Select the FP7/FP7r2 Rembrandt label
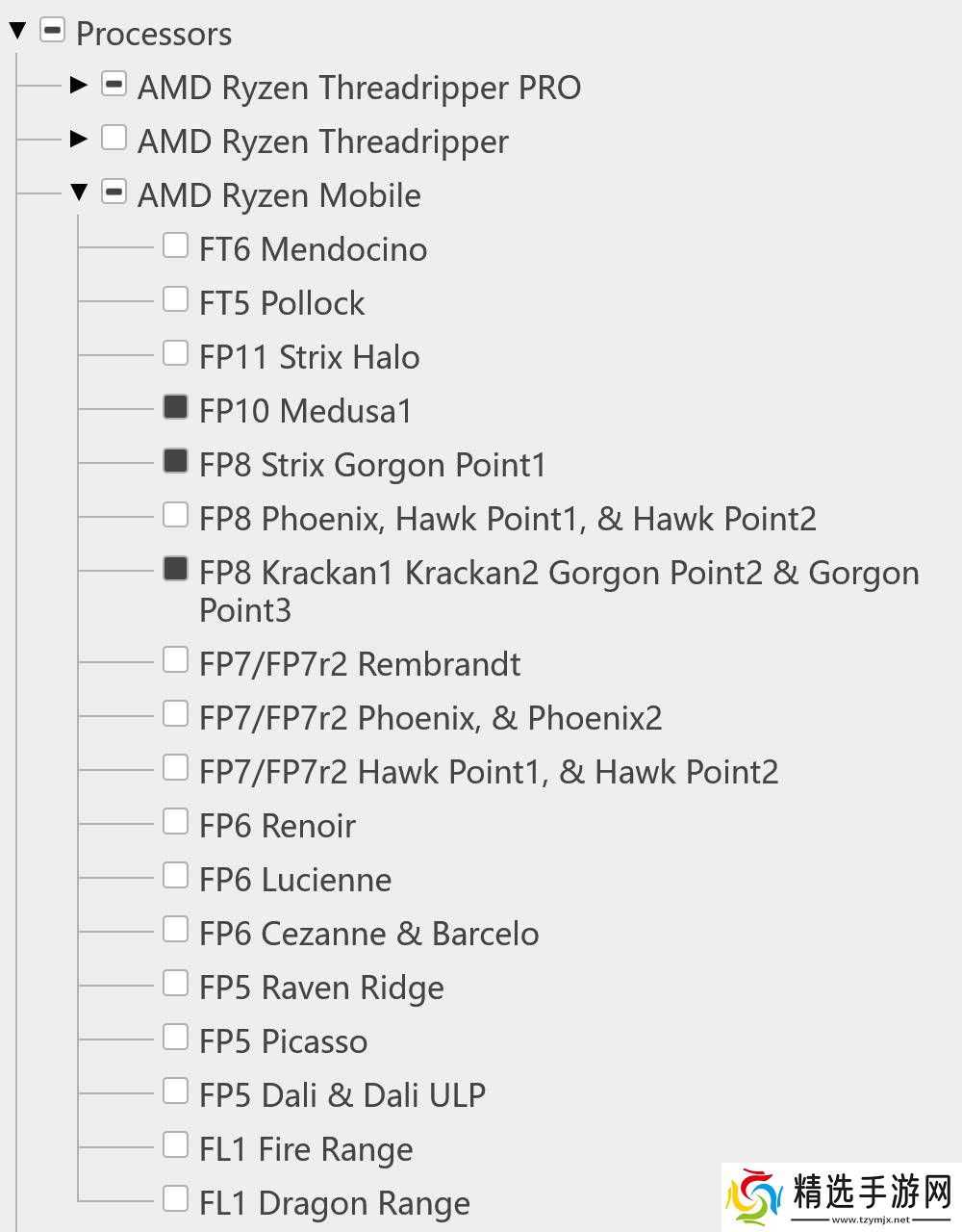The image size is (962, 1232). coord(359,664)
